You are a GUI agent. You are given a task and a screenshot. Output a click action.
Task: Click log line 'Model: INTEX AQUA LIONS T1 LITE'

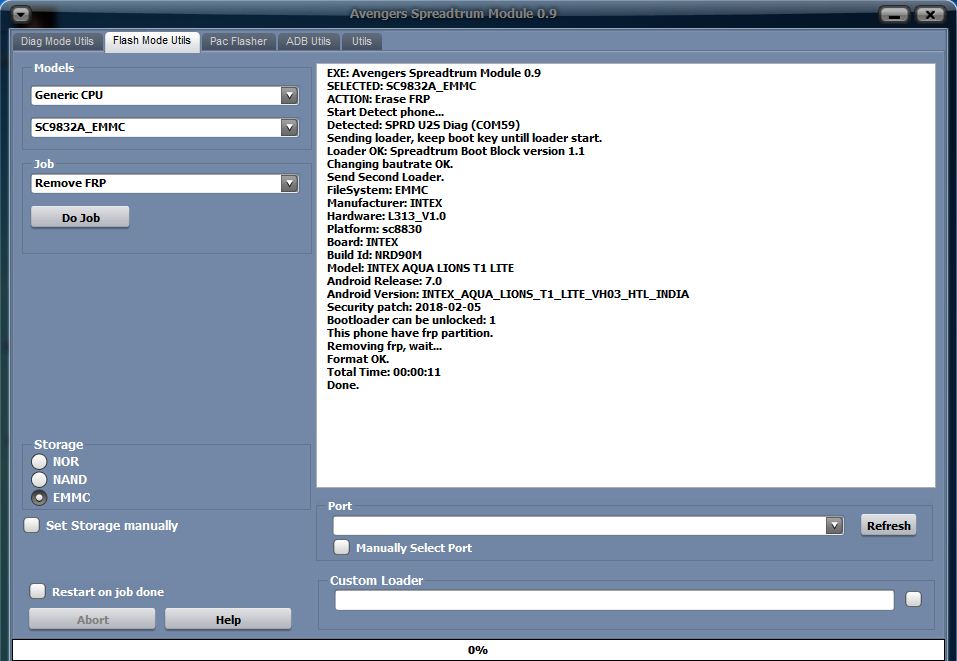coord(421,268)
